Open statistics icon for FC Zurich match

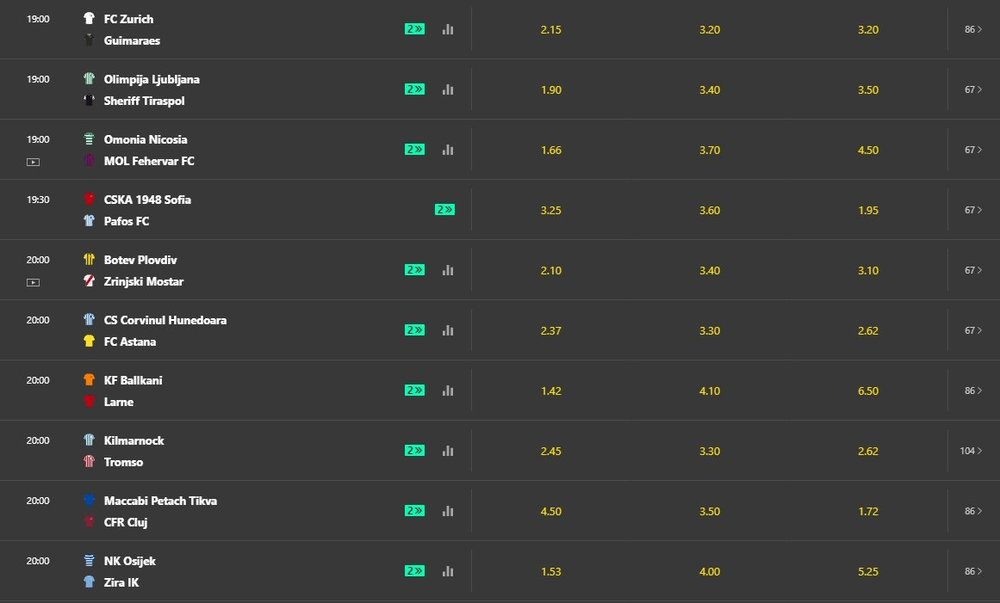[x=447, y=29]
